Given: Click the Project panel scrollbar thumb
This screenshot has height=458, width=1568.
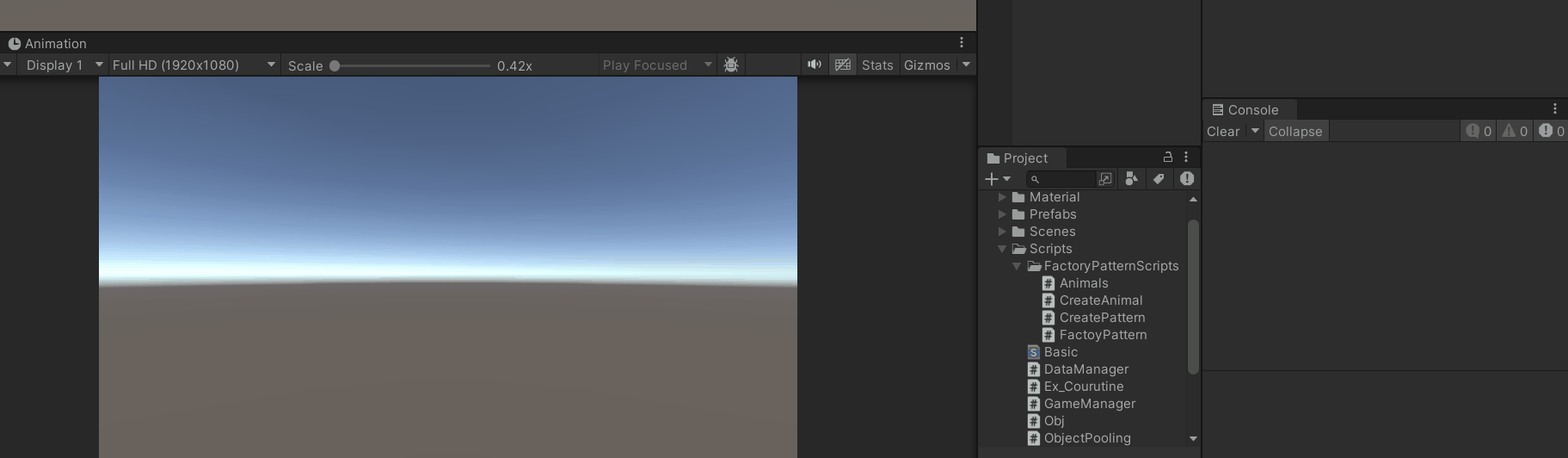Looking at the screenshot, I should point(1193,297).
